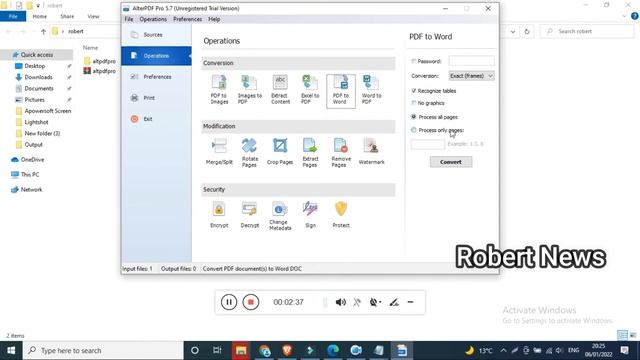Open the Extract Content operation
Screen dimensions: 640x360
280,90
